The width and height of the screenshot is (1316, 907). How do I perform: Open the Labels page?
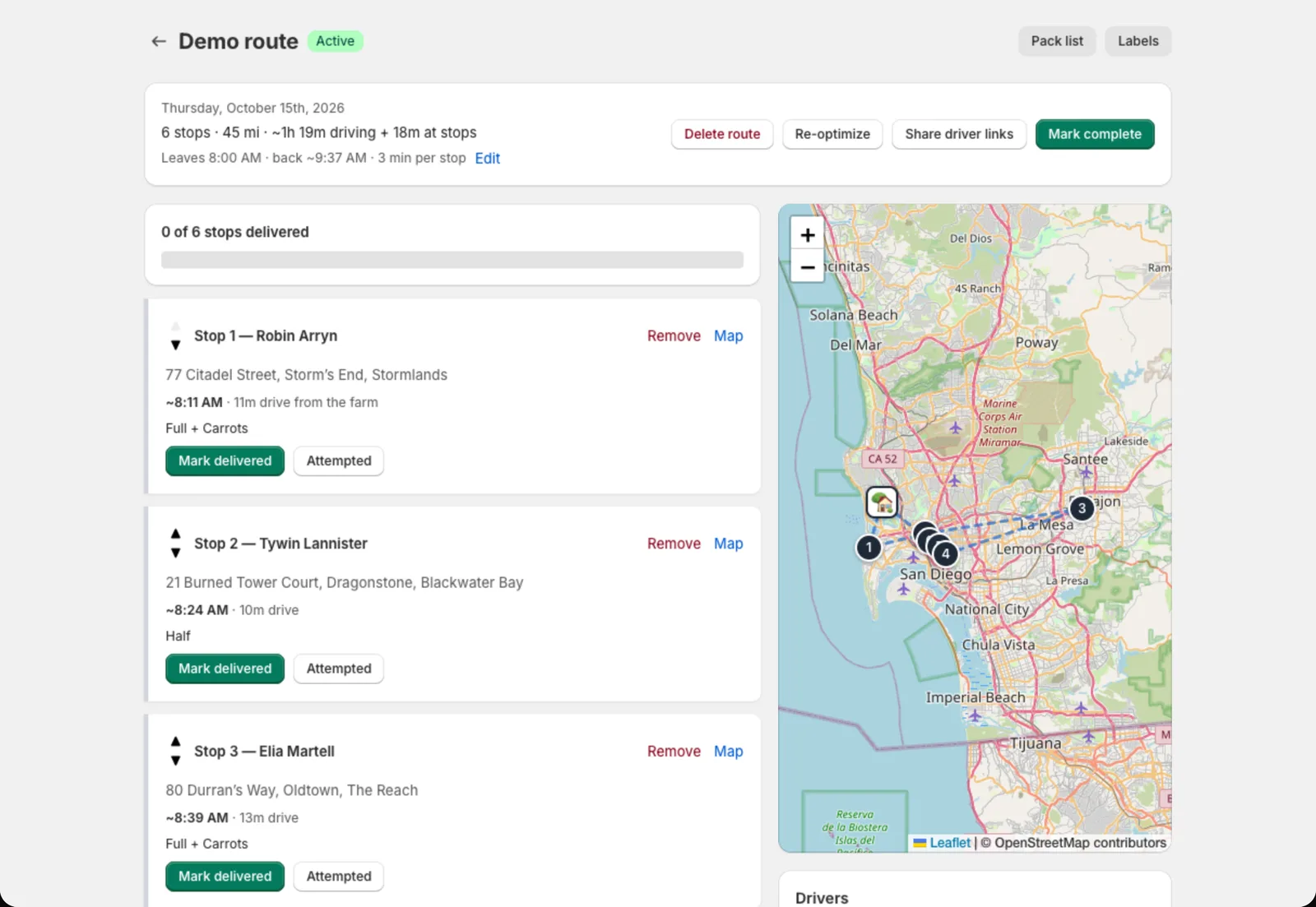tap(1138, 41)
